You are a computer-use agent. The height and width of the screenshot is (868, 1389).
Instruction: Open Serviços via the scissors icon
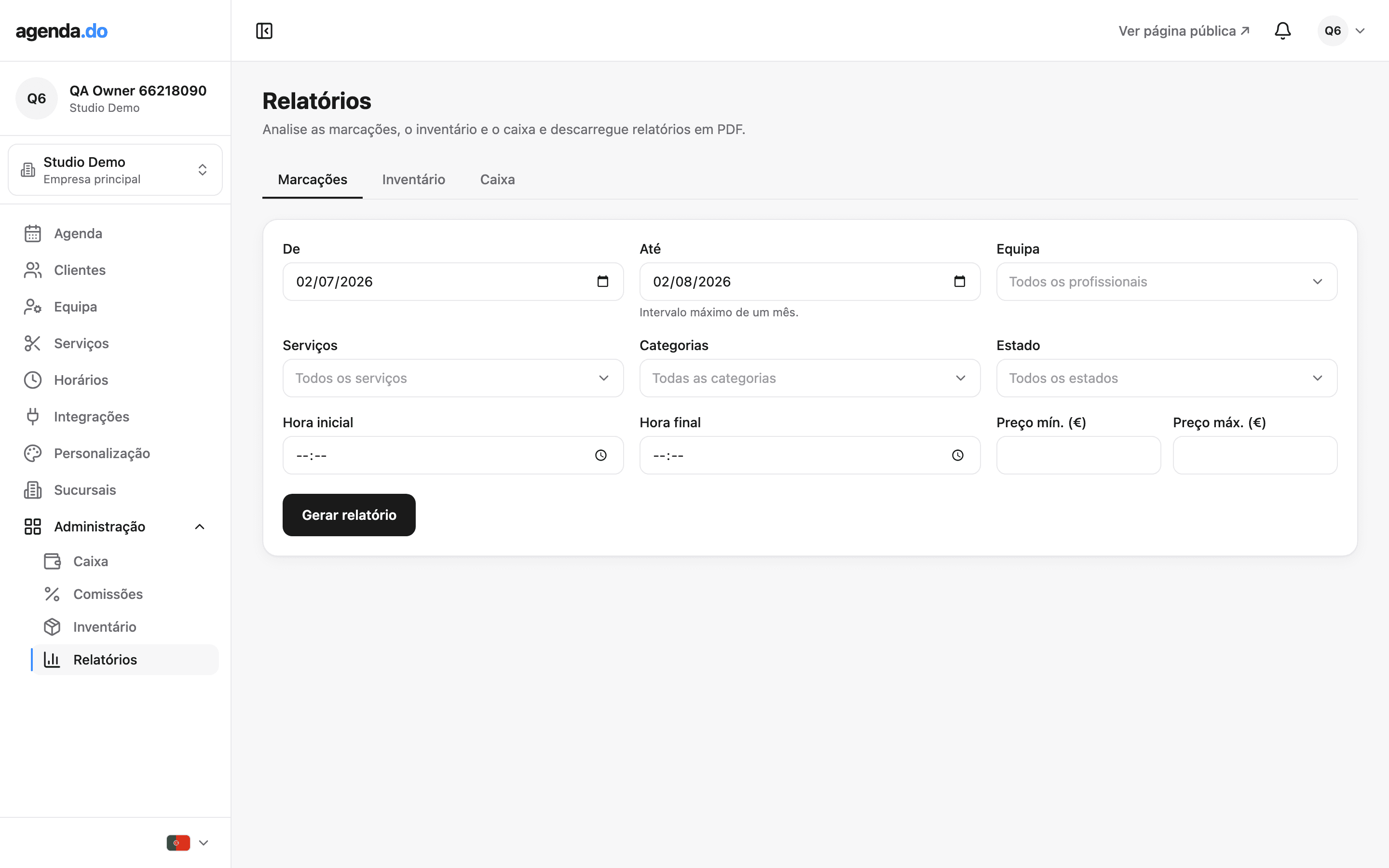tap(33, 343)
